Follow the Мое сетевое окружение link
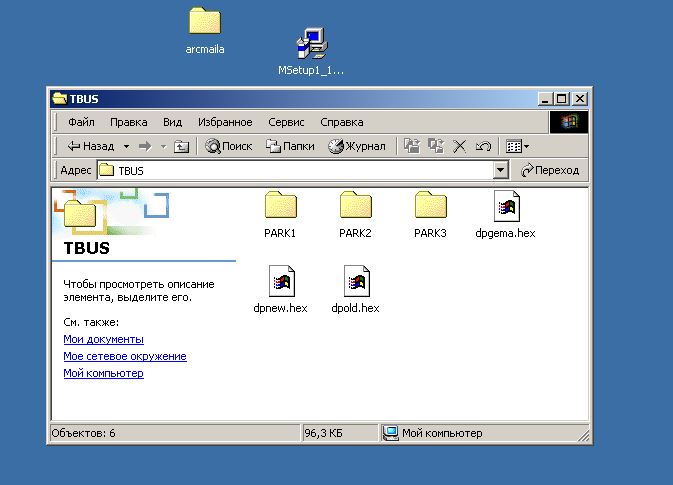Viewport: 673px width, 485px height. (125, 356)
